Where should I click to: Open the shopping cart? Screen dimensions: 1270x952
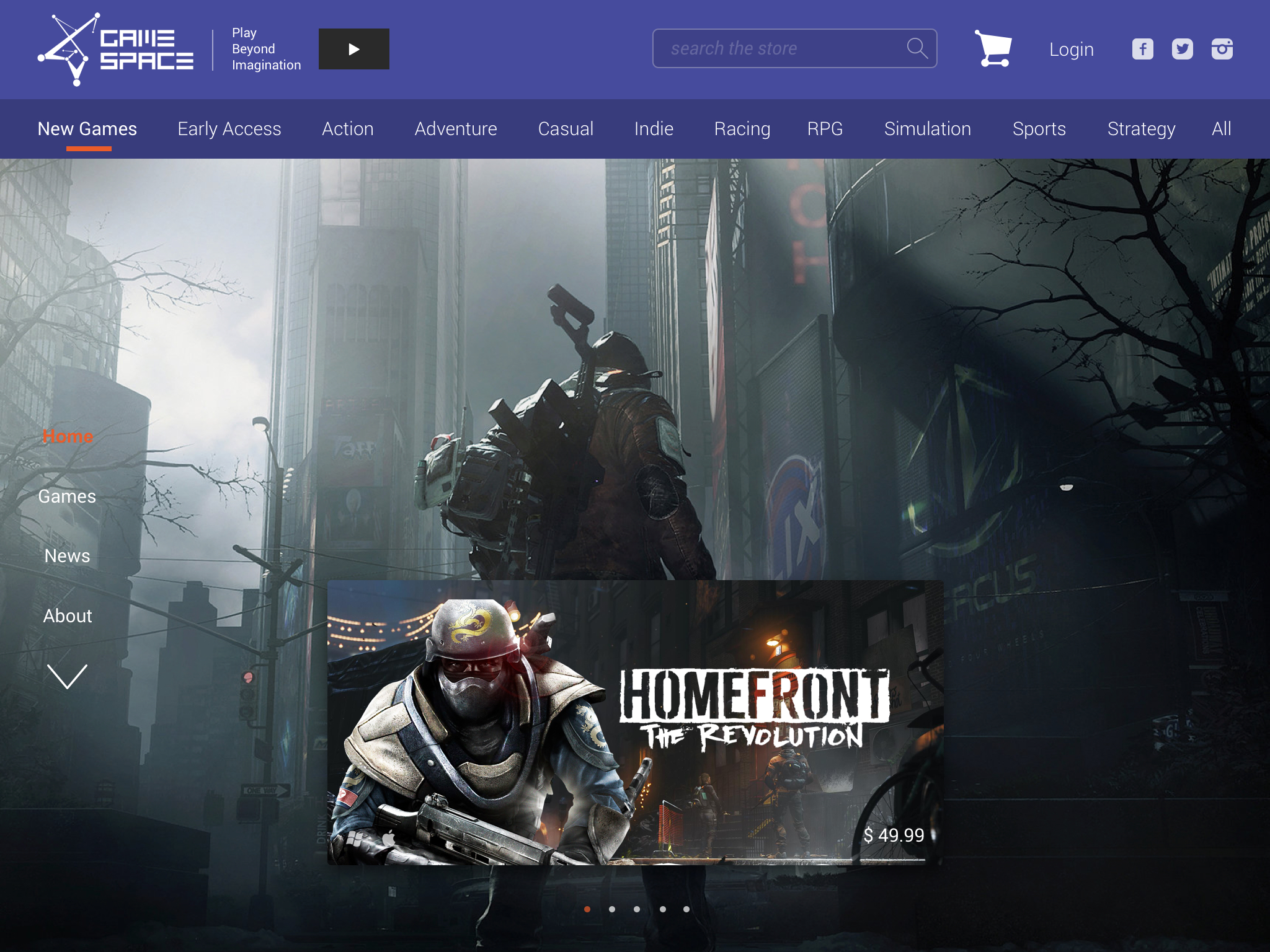point(993,49)
